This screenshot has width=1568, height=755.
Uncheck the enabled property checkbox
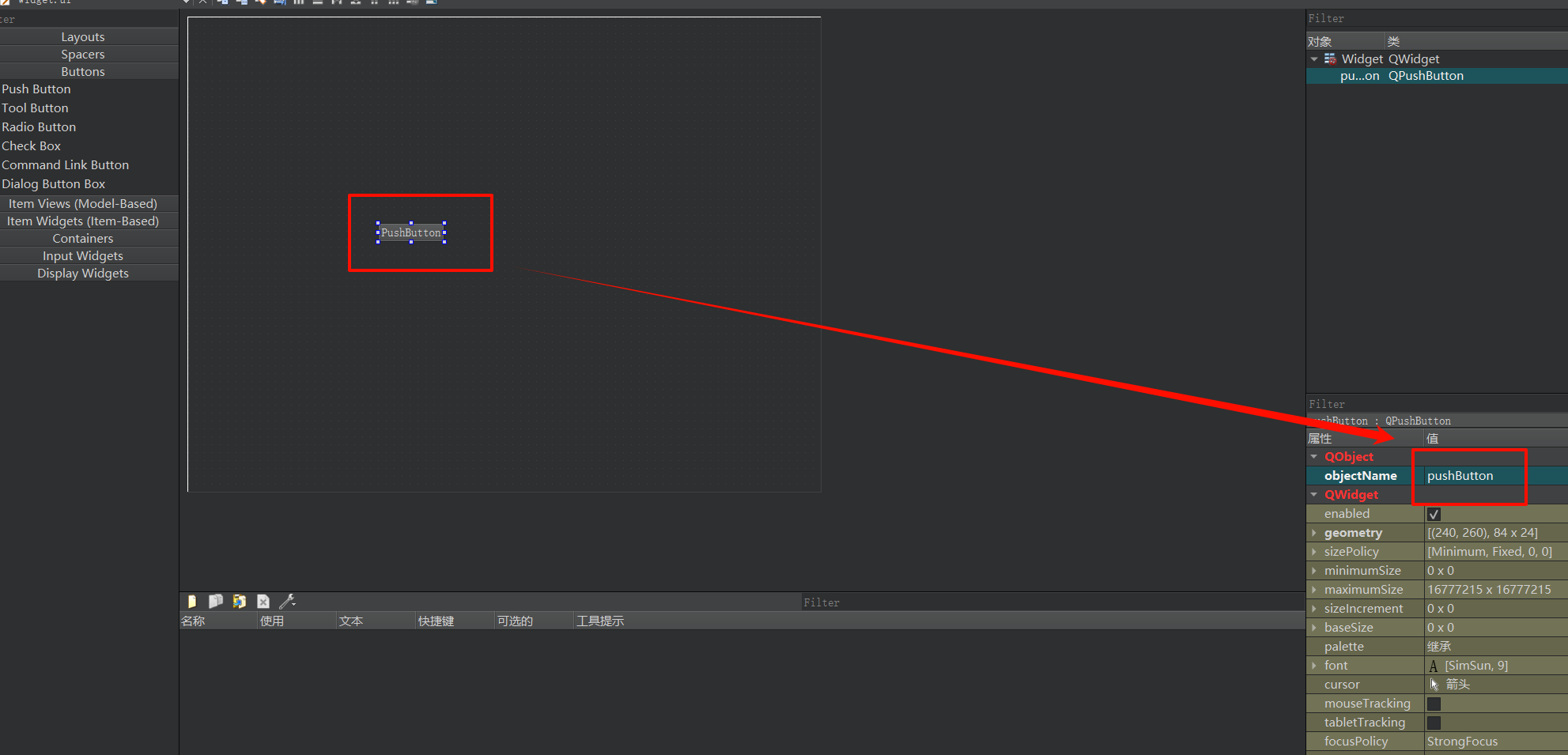[1434, 514]
